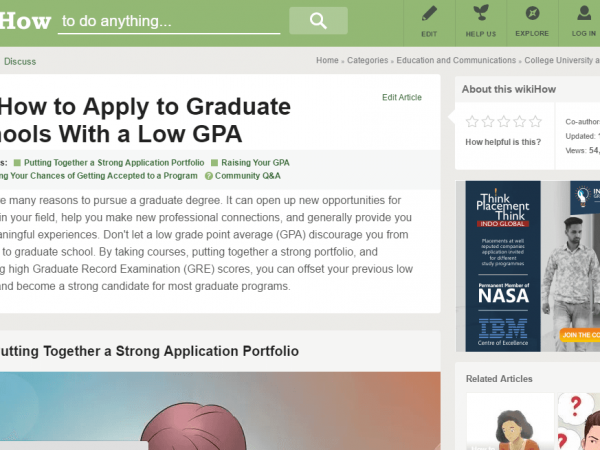
Task: Click the Community Q&A question mark icon
Action: coord(209,176)
